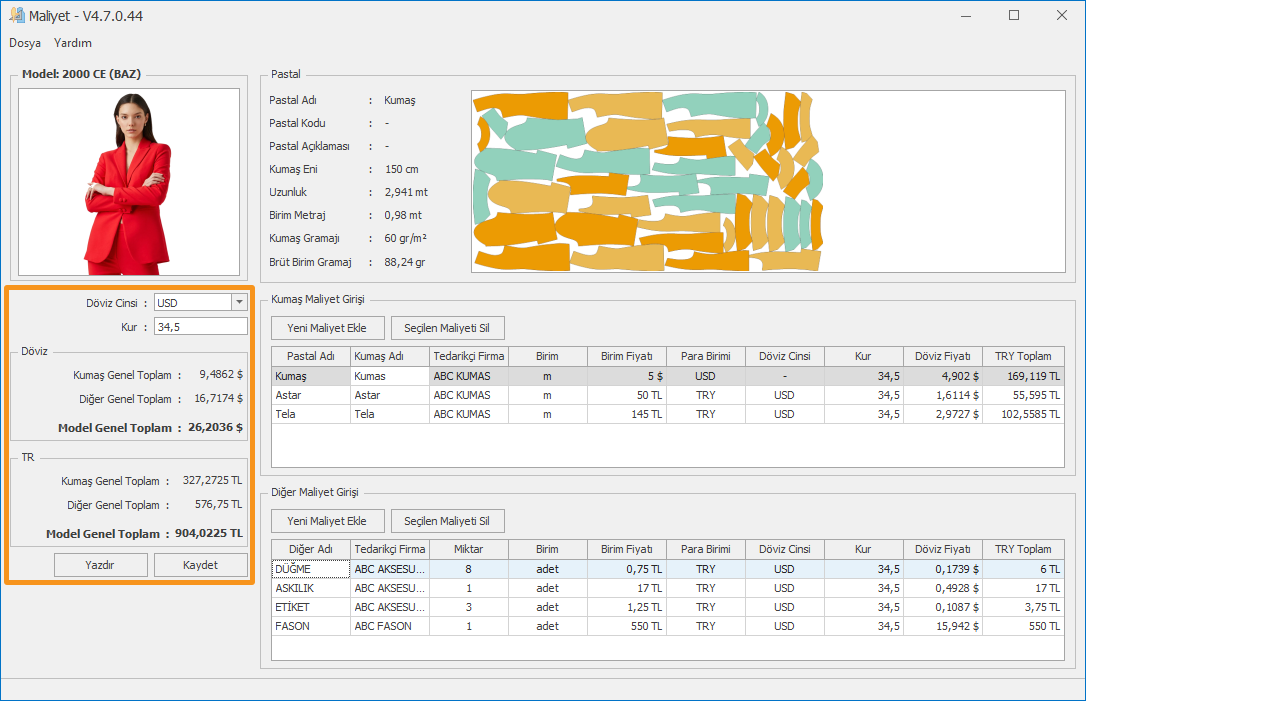Click the Miktar cell of the DÜĞME row
The width and height of the screenshot is (1270, 701).
pos(468,569)
